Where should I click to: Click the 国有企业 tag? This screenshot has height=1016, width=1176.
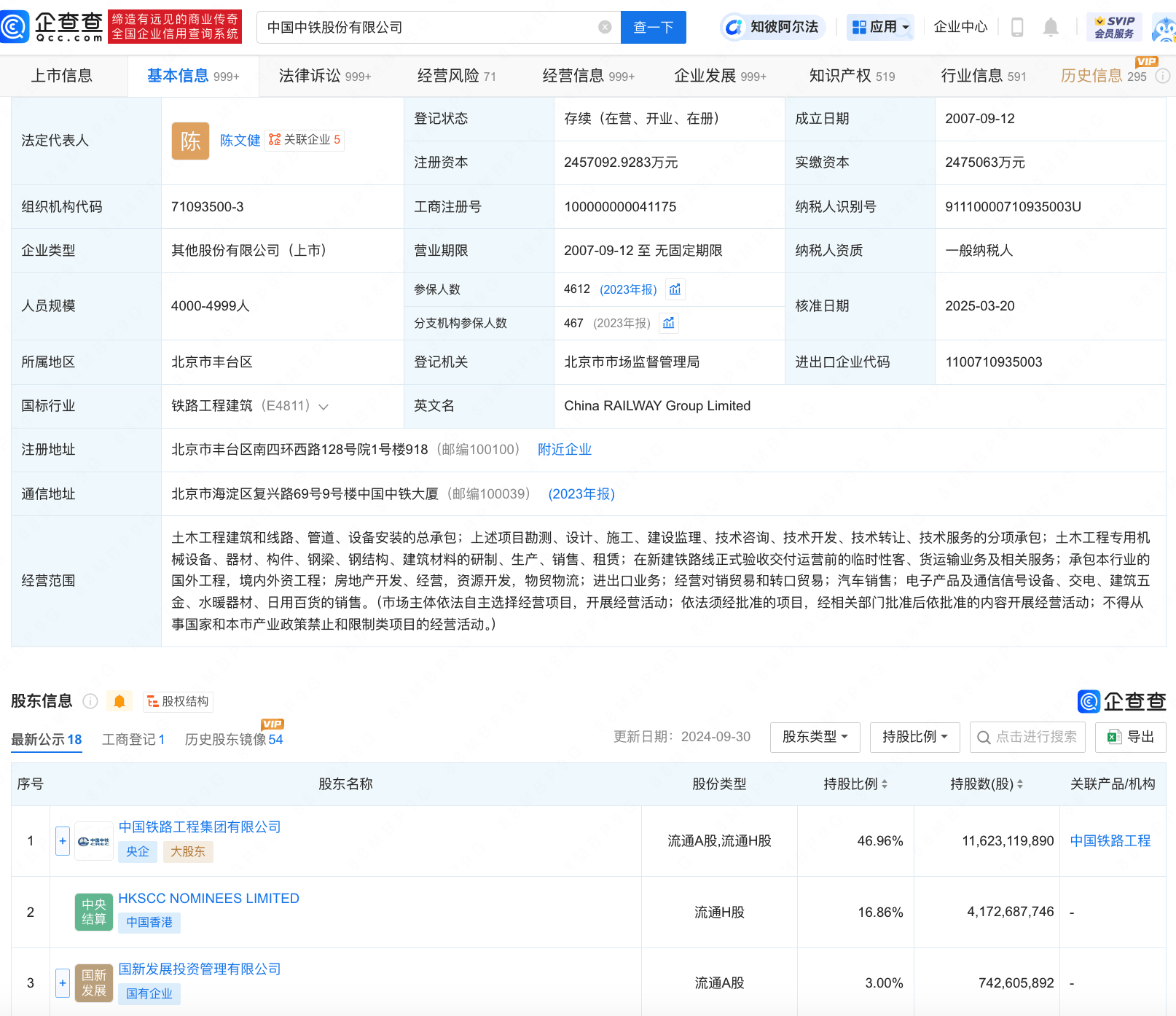[149, 993]
